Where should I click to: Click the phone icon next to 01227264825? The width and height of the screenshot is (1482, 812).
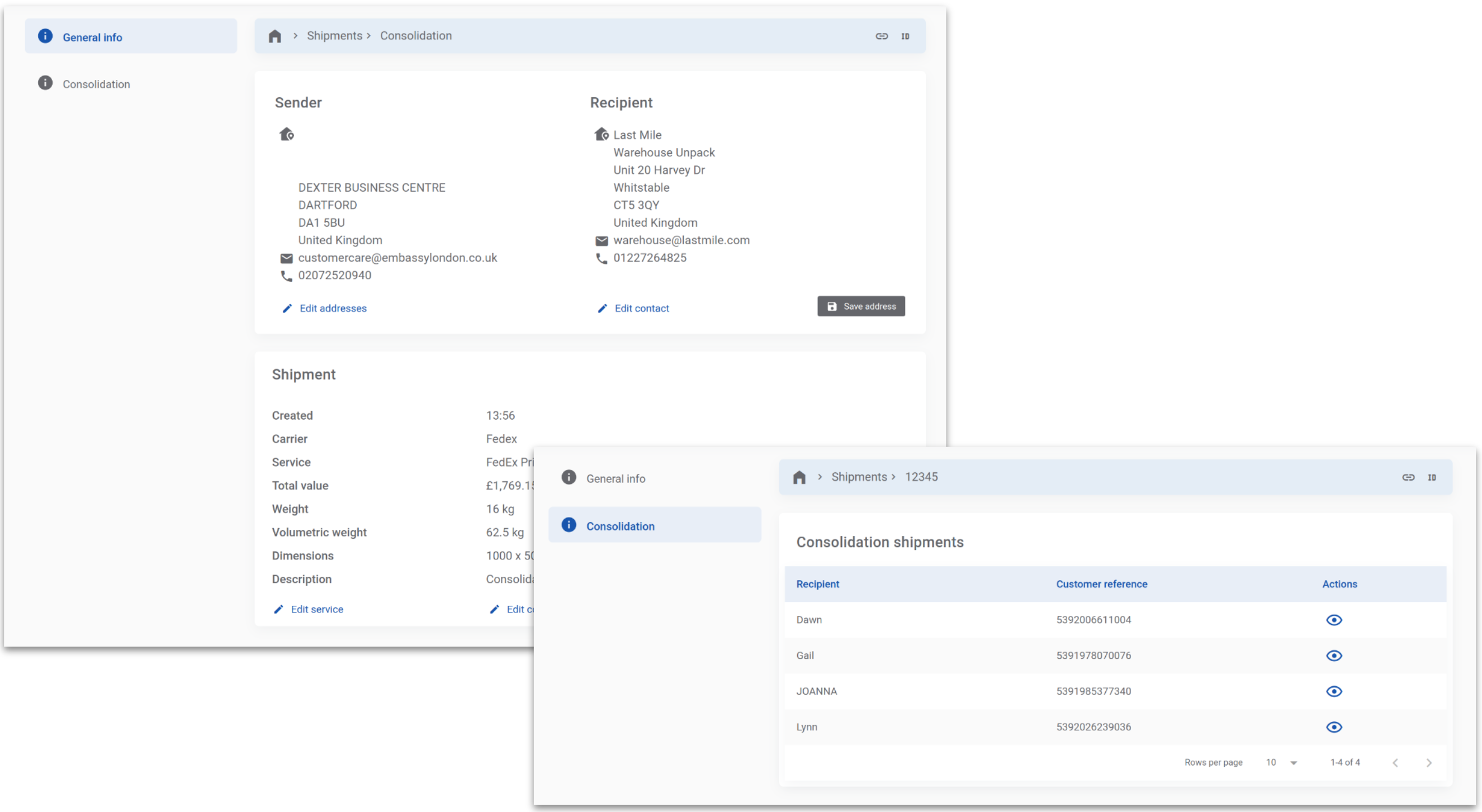pos(600,258)
